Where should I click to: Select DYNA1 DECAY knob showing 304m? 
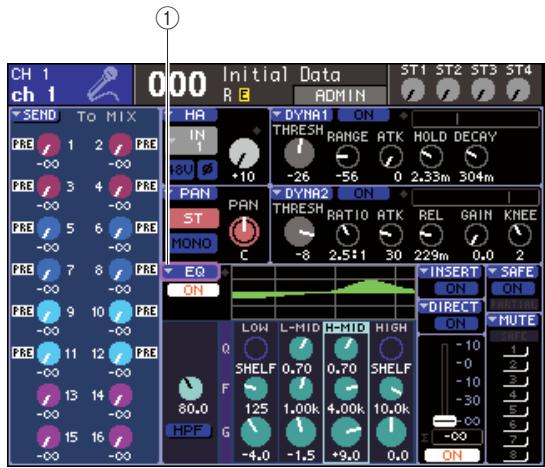(476, 156)
